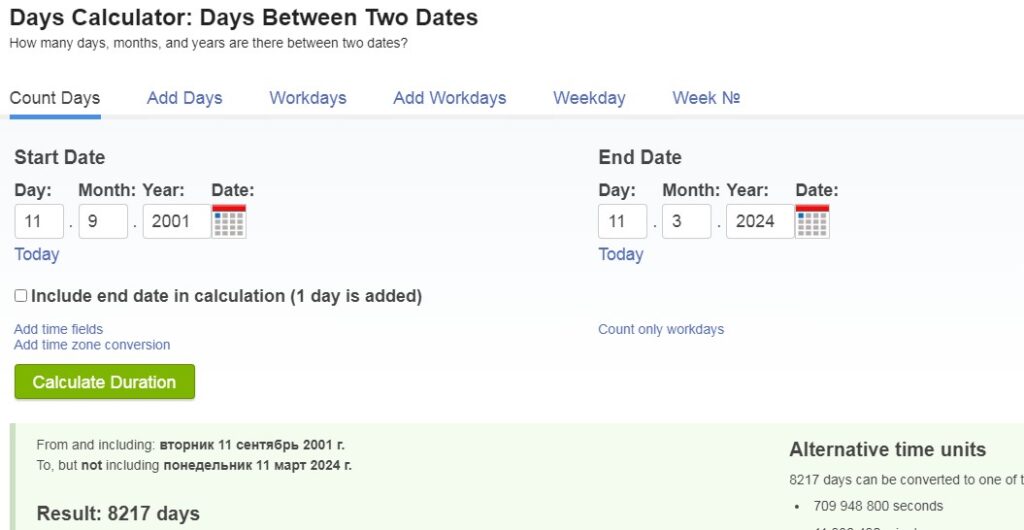This screenshot has height=530, width=1024.
Task: Focus the Start Date day field
Action: pos(39,221)
